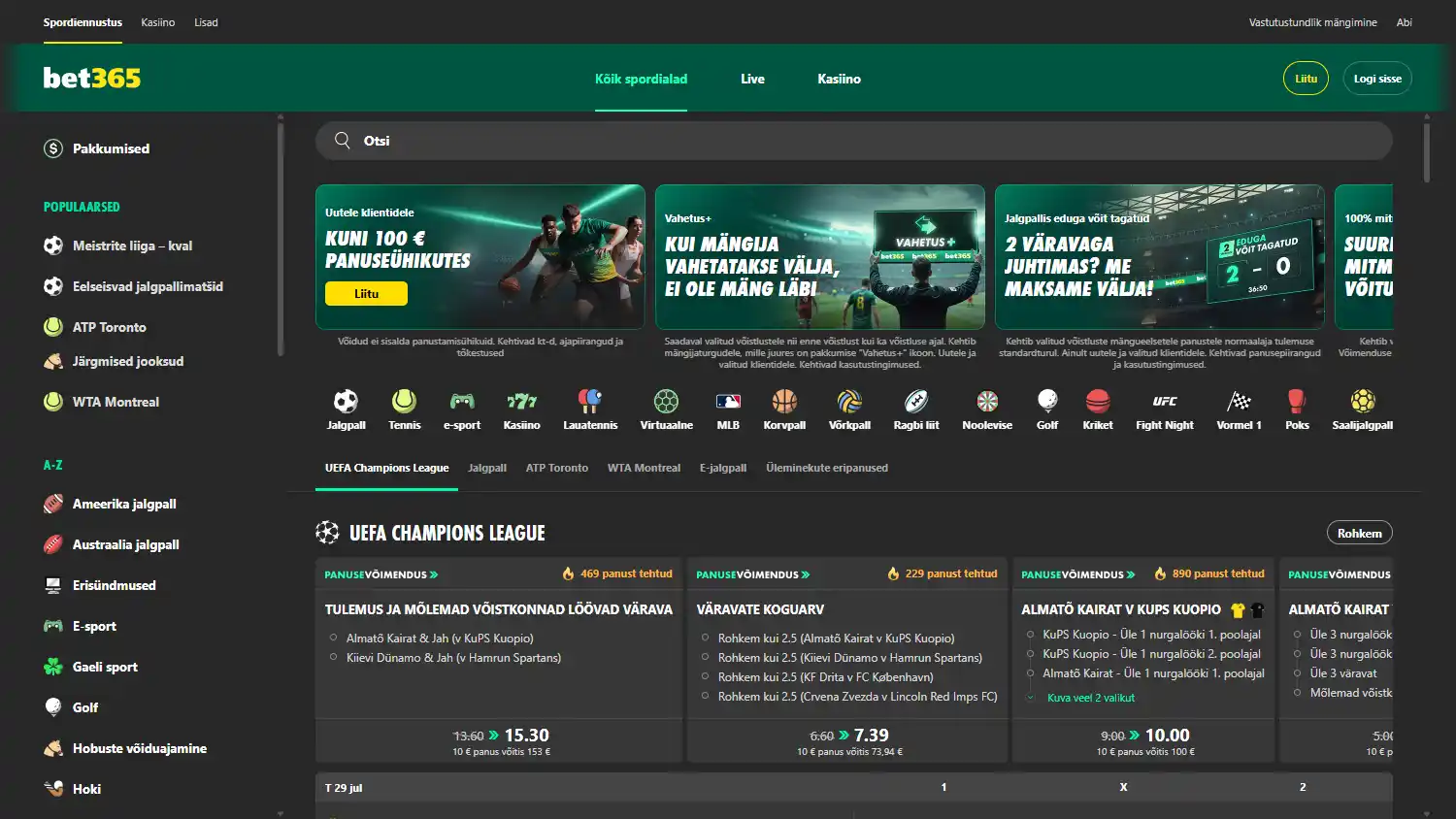This screenshot has width=1456, height=819.
Task: Open the Võrkpall volleyball icon
Action: click(x=849, y=401)
